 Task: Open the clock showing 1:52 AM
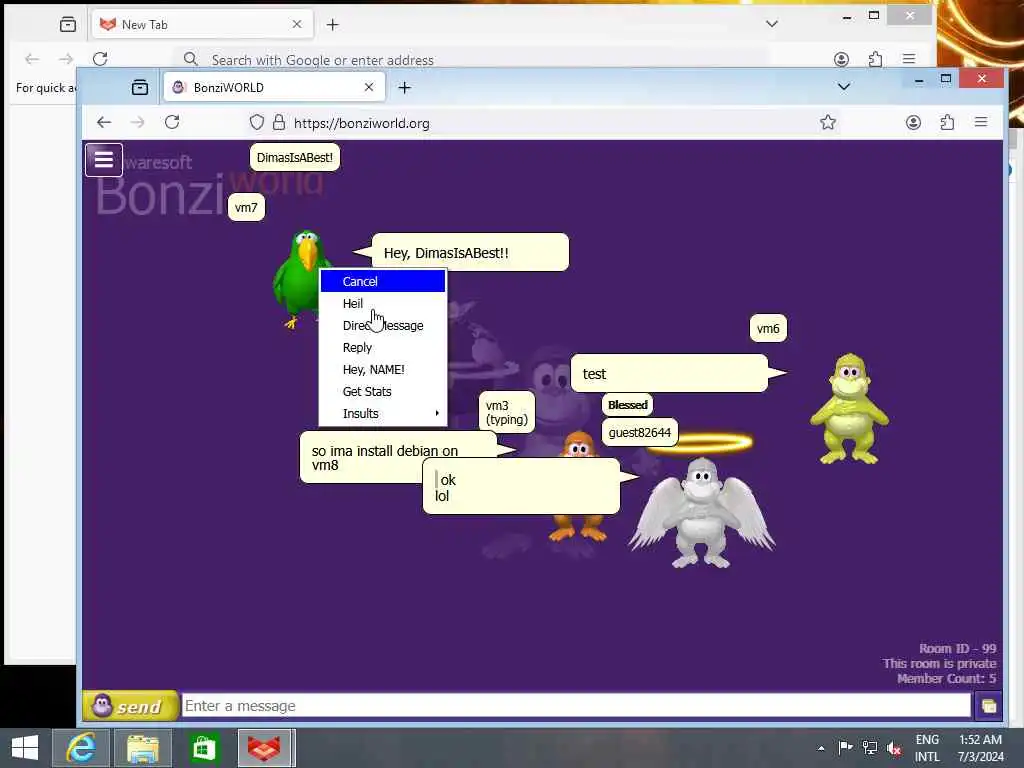(980, 748)
